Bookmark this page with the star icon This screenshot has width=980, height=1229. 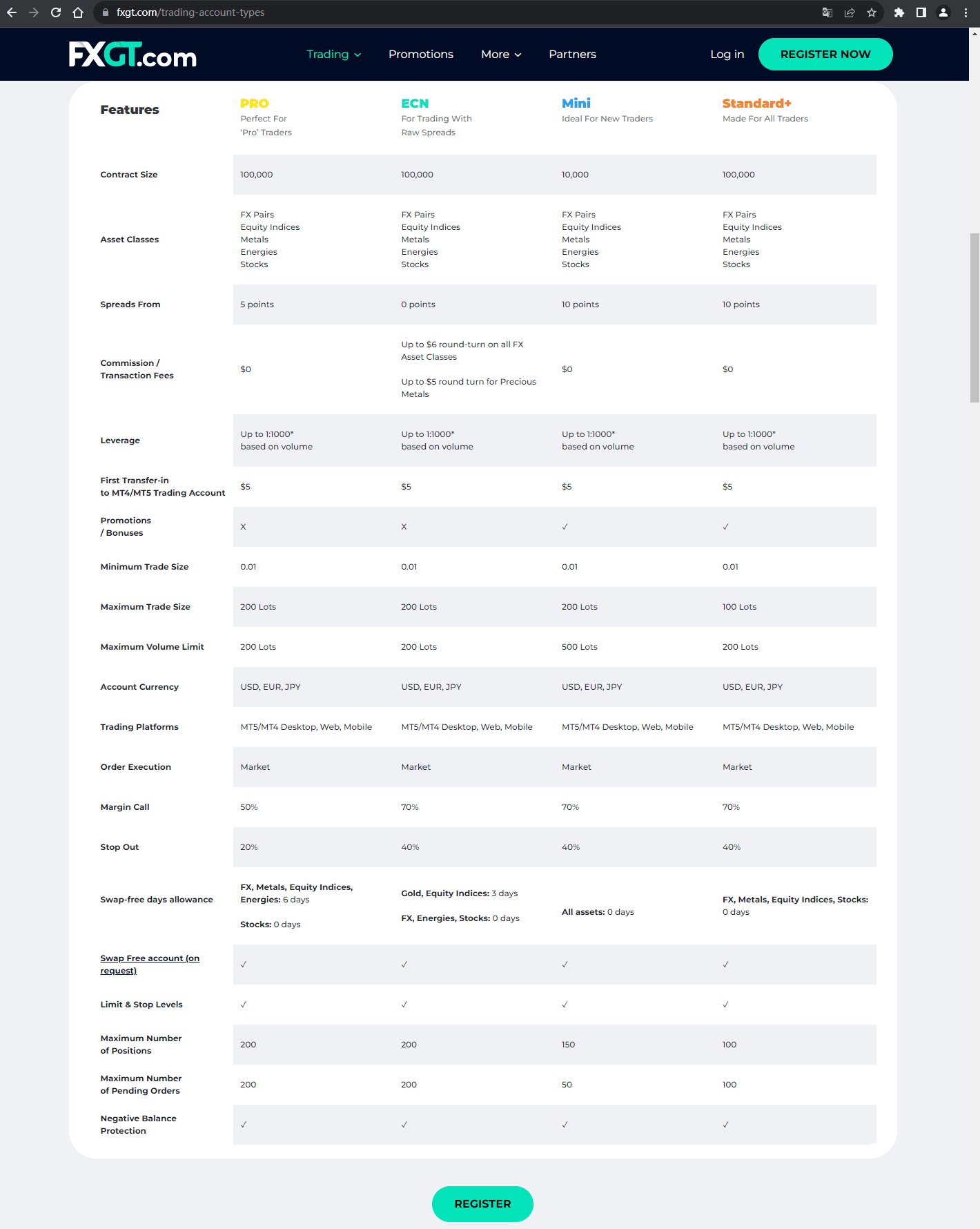click(872, 12)
